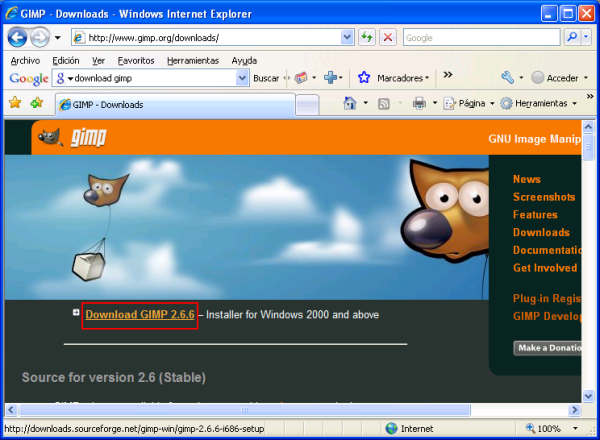Click the Download GIMP 2.6.6 link
This screenshot has width=600, height=440.
[x=139, y=315]
